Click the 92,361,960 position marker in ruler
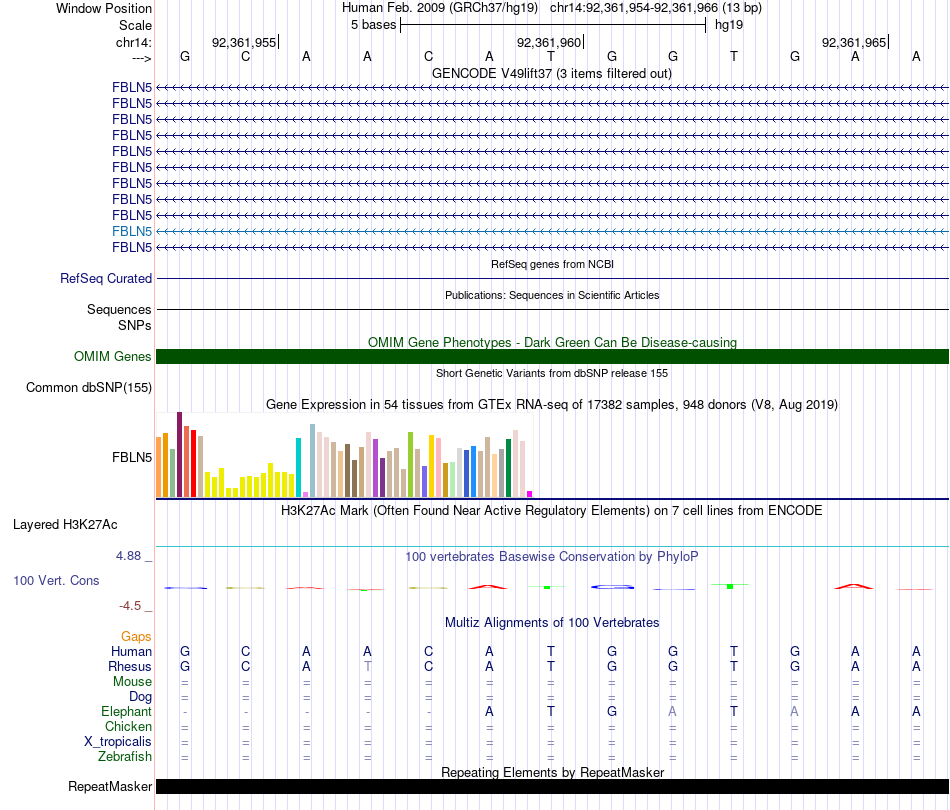 click(550, 42)
